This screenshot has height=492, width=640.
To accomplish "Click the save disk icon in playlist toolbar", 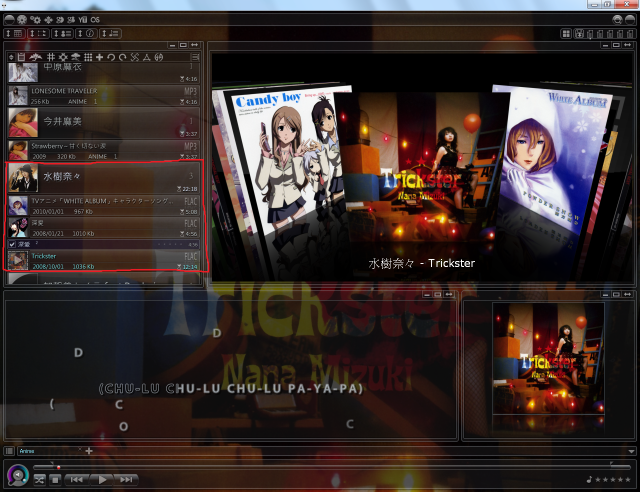I will coord(21,57).
